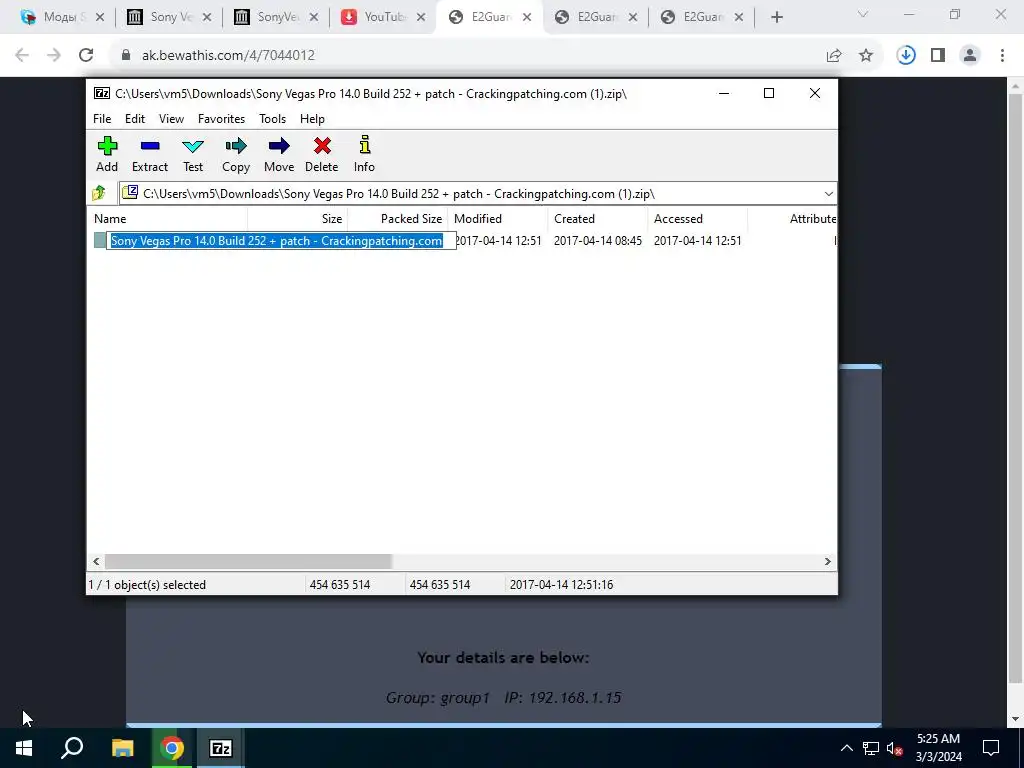Sort by Modified column header

(x=498, y=219)
